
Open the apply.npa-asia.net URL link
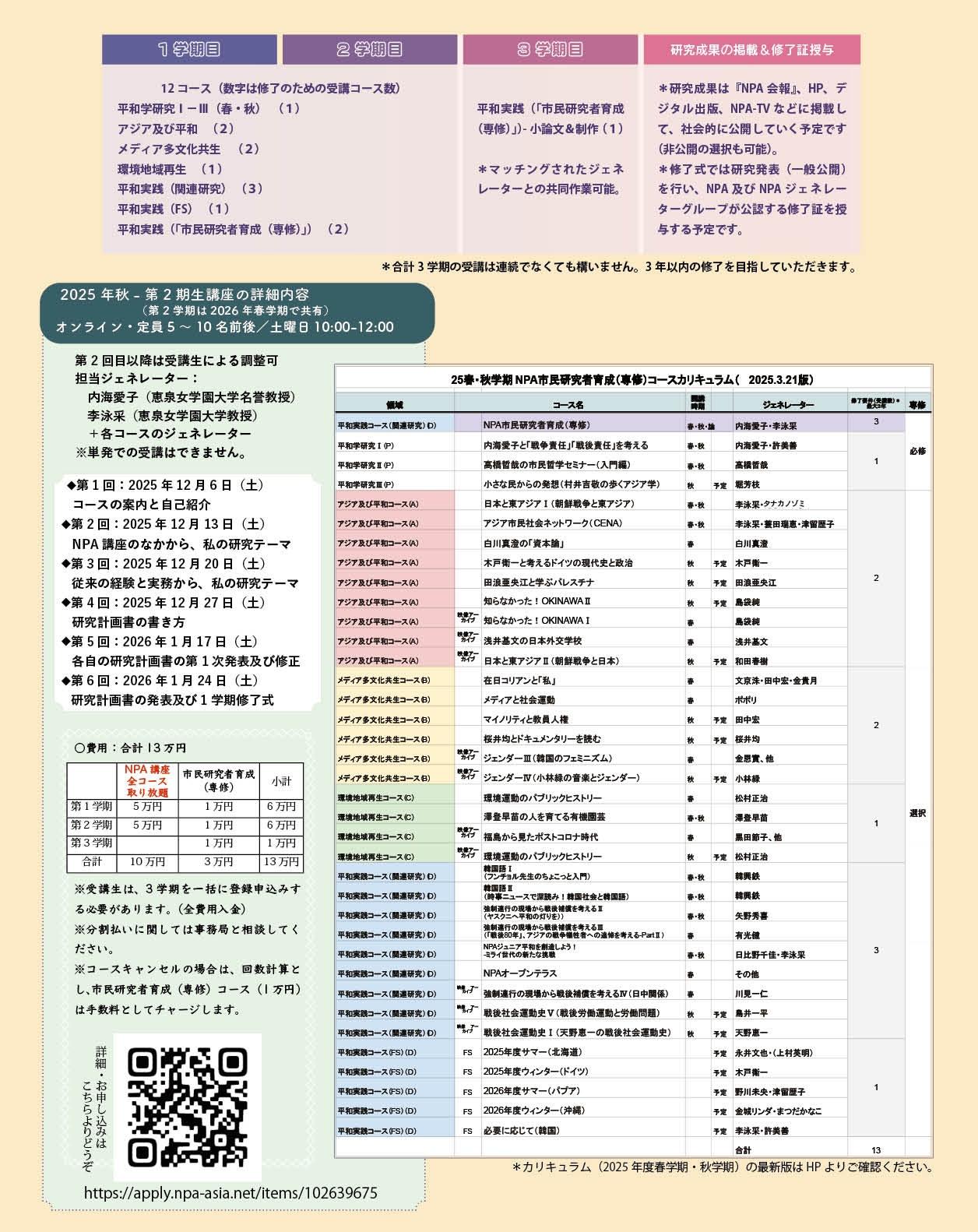tap(230, 1192)
